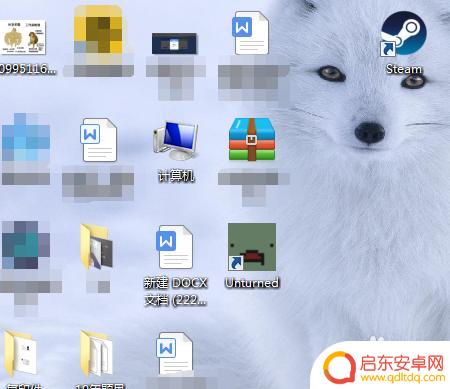This screenshot has width=450, height=389.
Task: Open the image thumbnail labeled 0995116...
Action: (22, 37)
